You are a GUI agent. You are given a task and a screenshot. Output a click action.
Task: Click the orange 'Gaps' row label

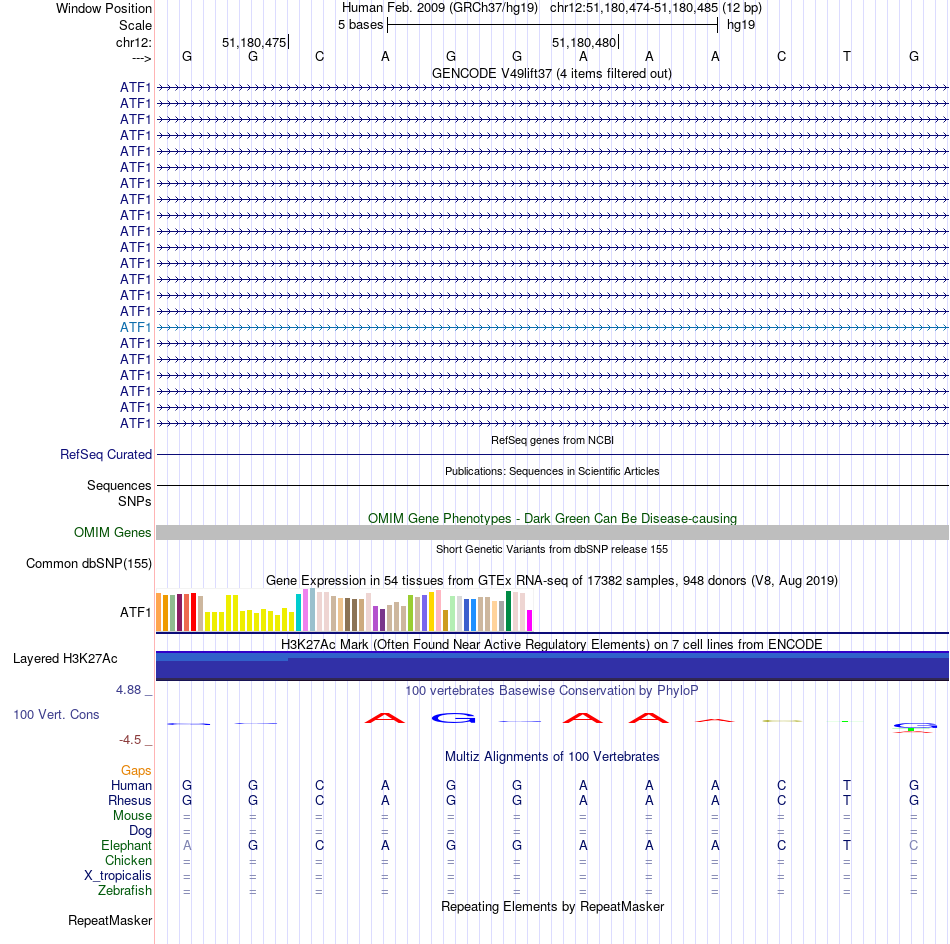[136, 771]
